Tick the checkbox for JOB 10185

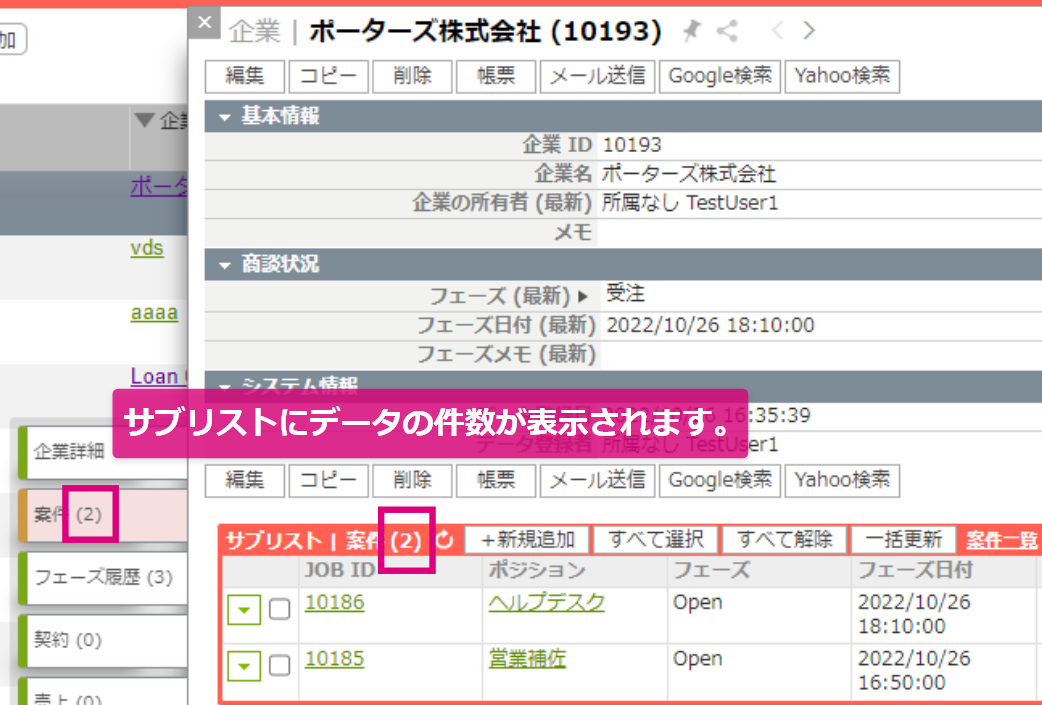tap(280, 666)
